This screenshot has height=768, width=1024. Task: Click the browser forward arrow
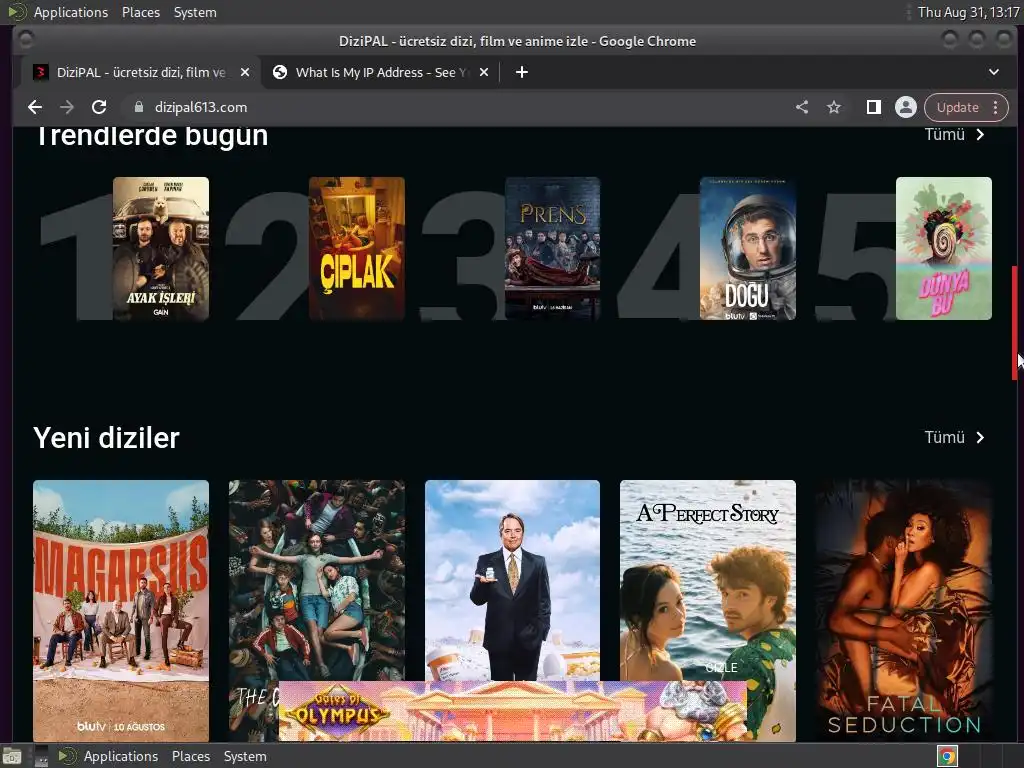pyautogui.click(x=67, y=107)
